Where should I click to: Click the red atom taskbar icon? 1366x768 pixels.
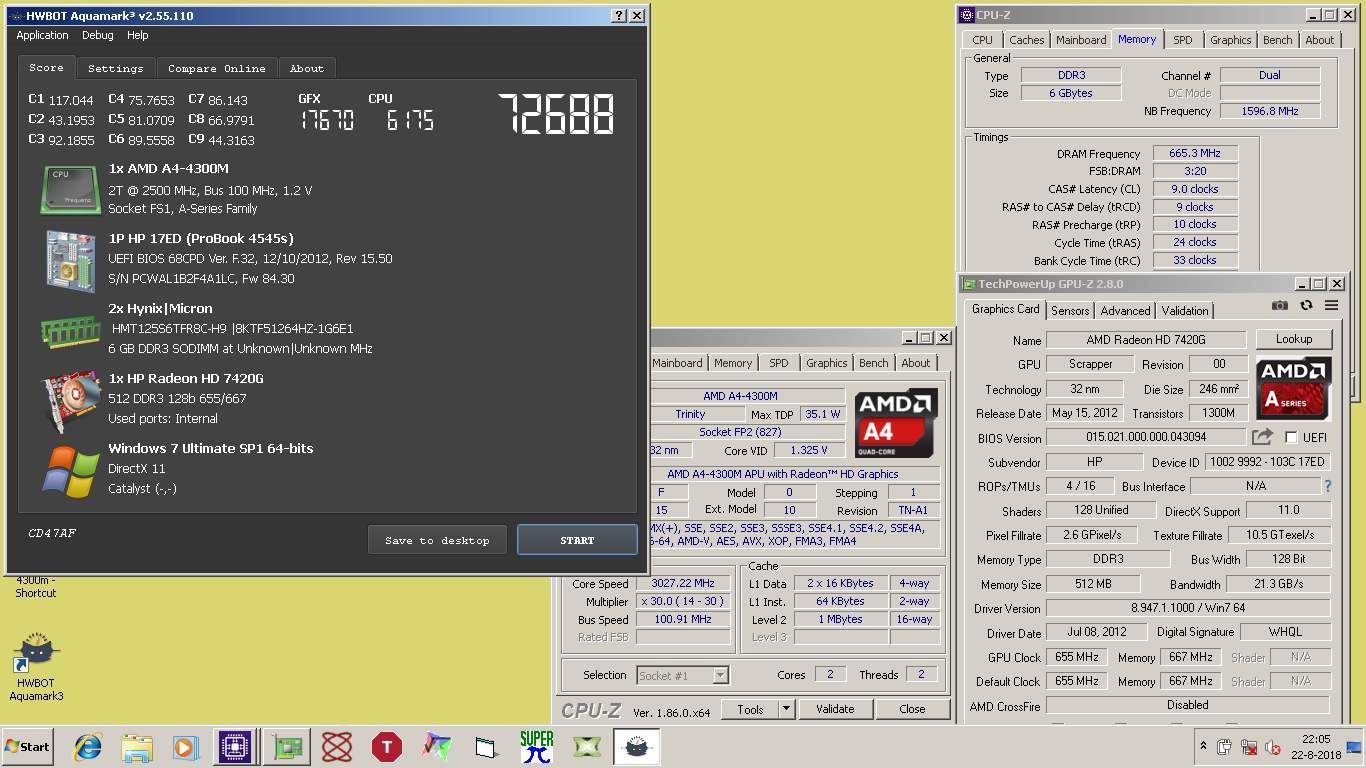click(x=337, y=746)
